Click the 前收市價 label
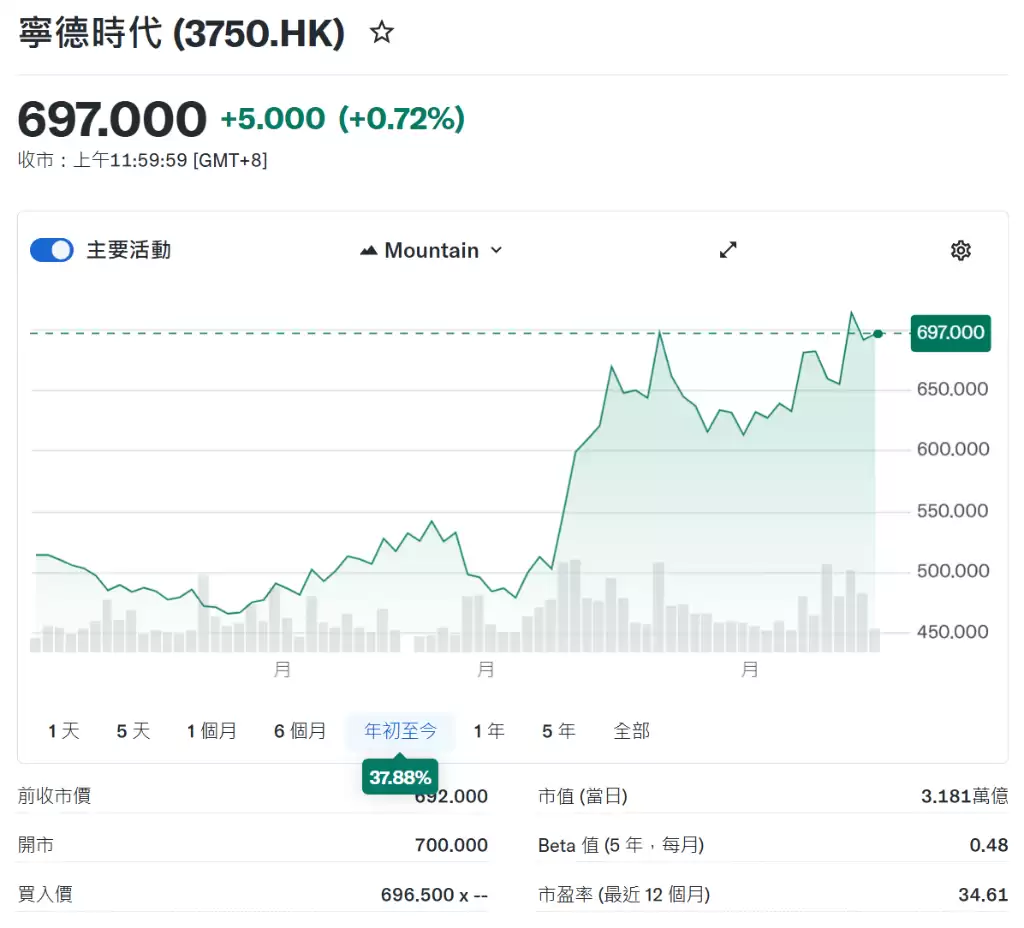Viewport: 1024px width, 928px height. tap(54, 796)
